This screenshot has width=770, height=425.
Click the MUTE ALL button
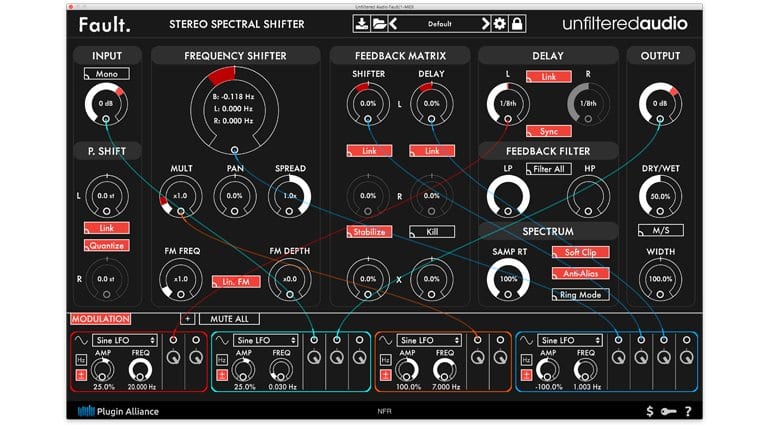tap(229, 319)
